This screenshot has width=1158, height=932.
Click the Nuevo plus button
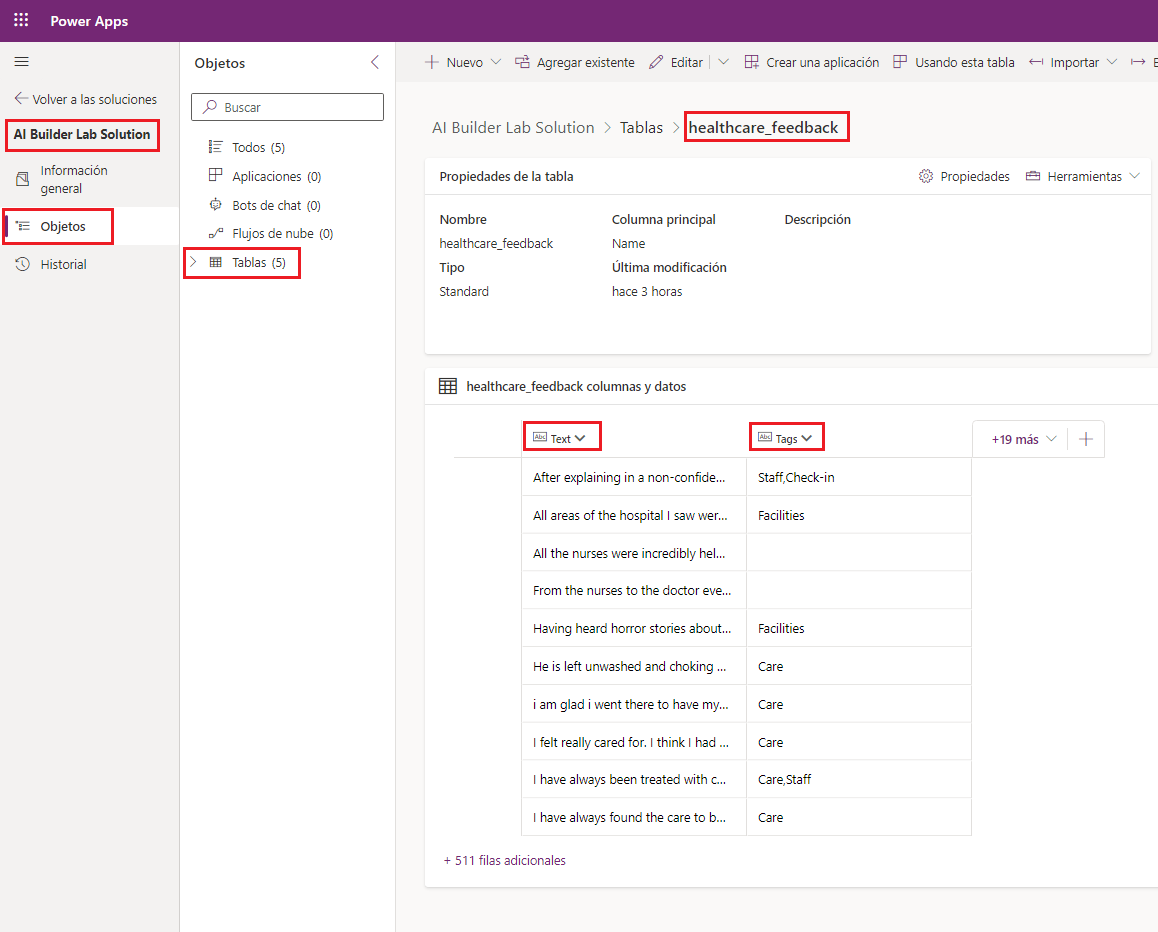click(455, 63)
